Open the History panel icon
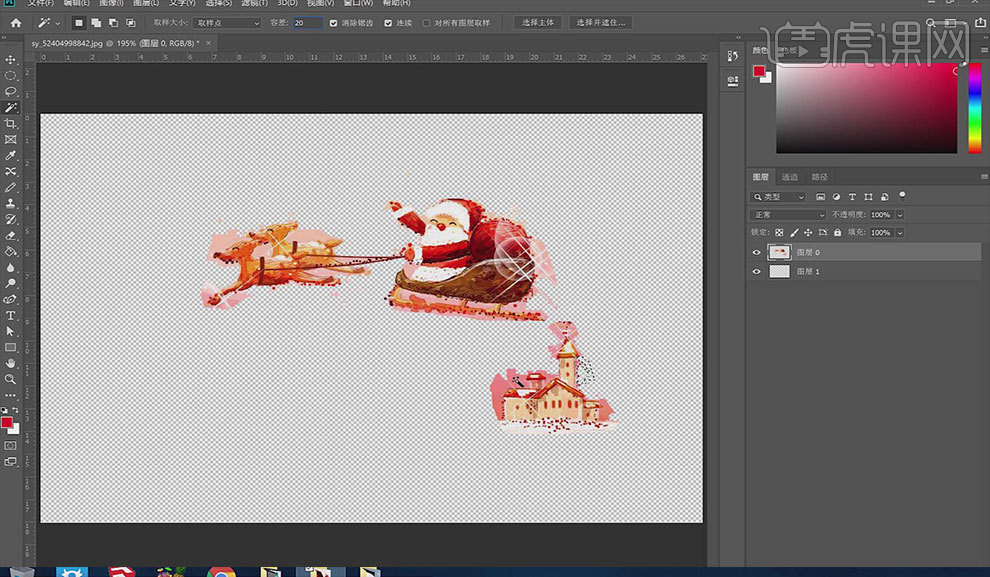990x577 pixels. pyautogui.click(x=732, y=56)
